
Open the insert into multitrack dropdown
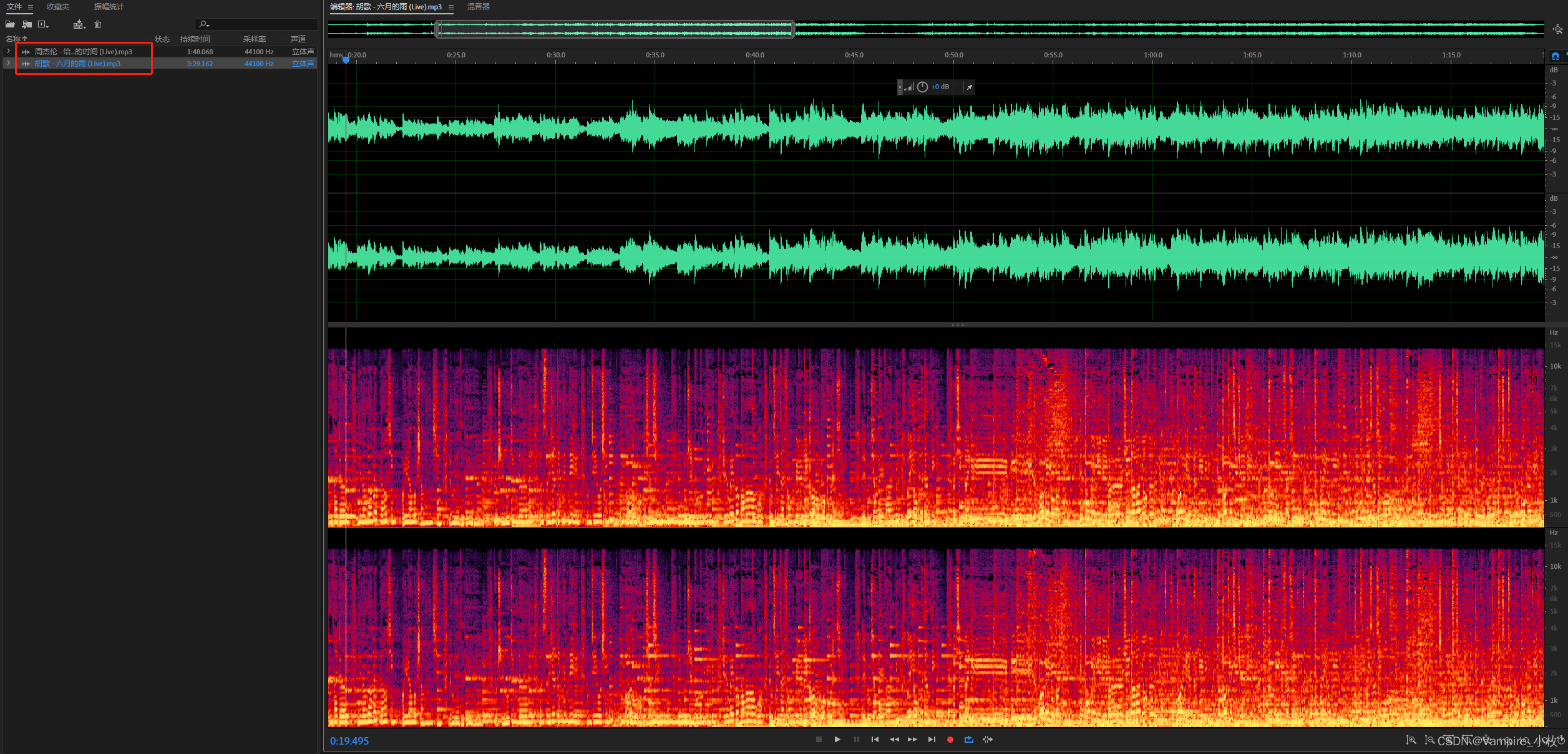79,24
